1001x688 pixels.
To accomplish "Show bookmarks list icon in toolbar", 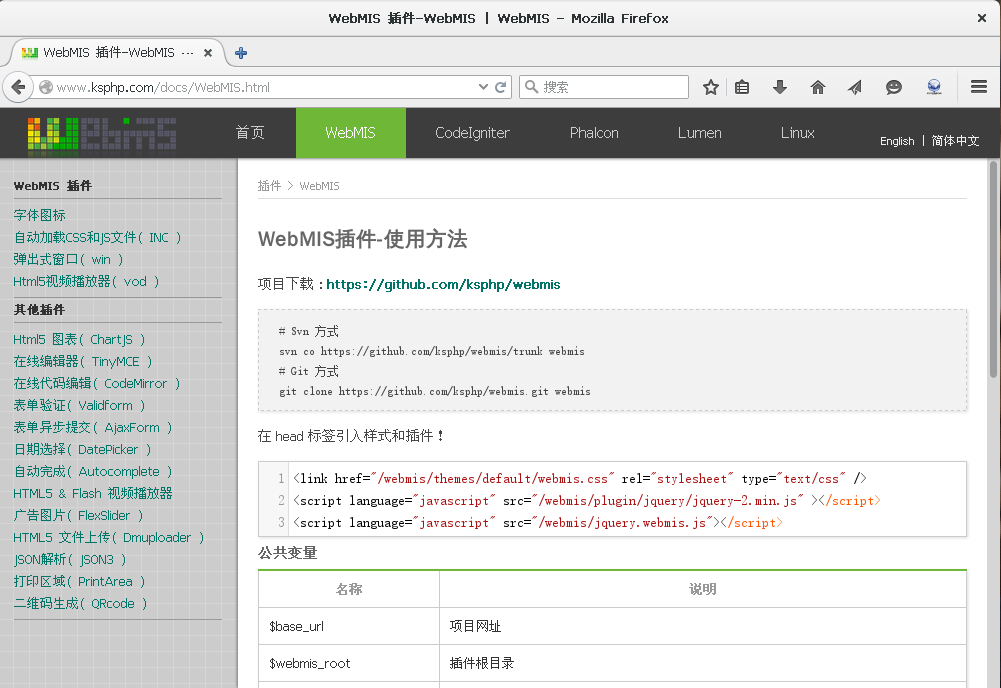I will point(742,87).
